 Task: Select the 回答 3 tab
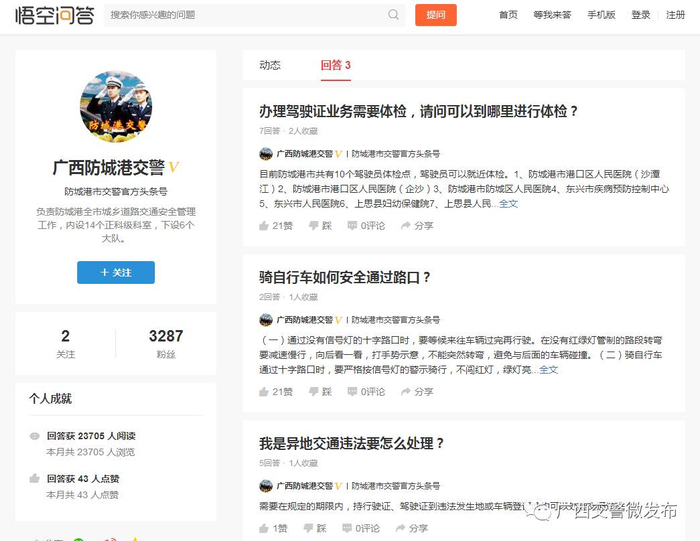tap(336, 65)
